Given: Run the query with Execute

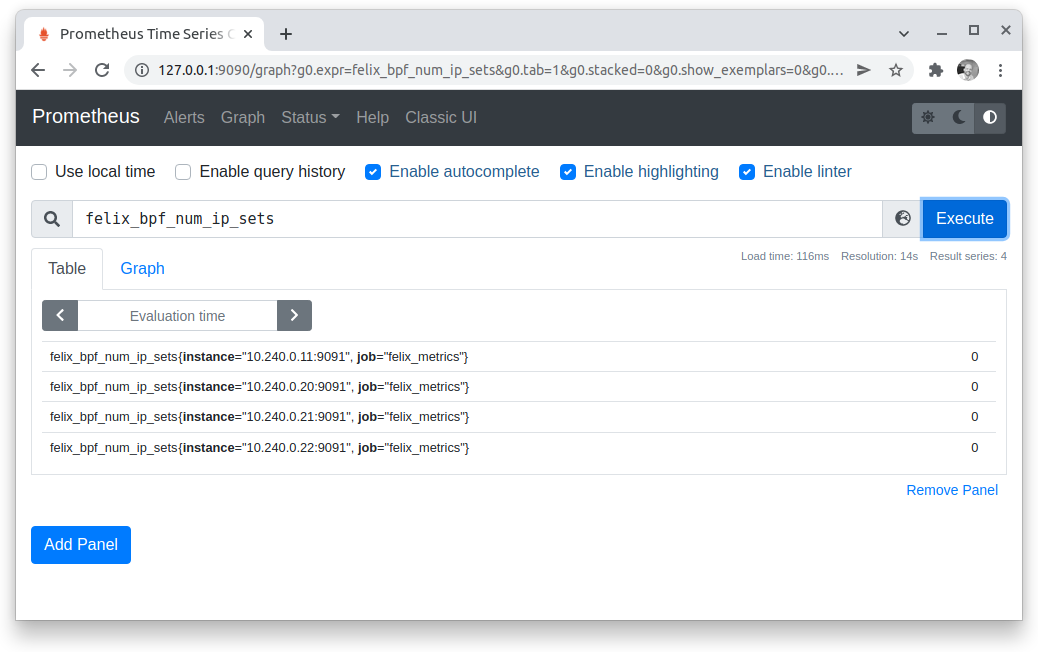Looking at the screenshot, I should click(965, 218).
